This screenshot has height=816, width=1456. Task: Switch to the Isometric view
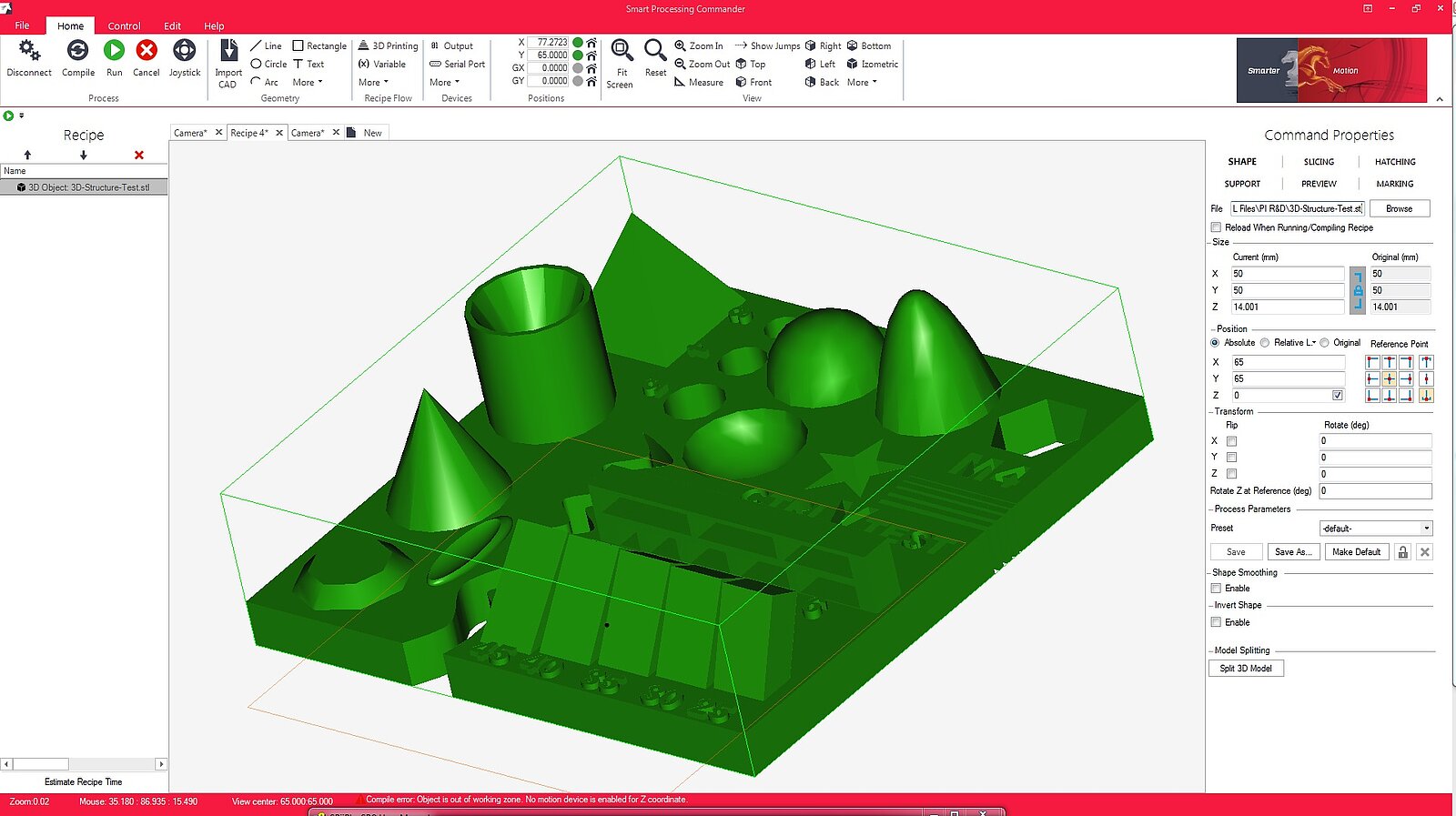pyautogui.click(x=873, y=64)
